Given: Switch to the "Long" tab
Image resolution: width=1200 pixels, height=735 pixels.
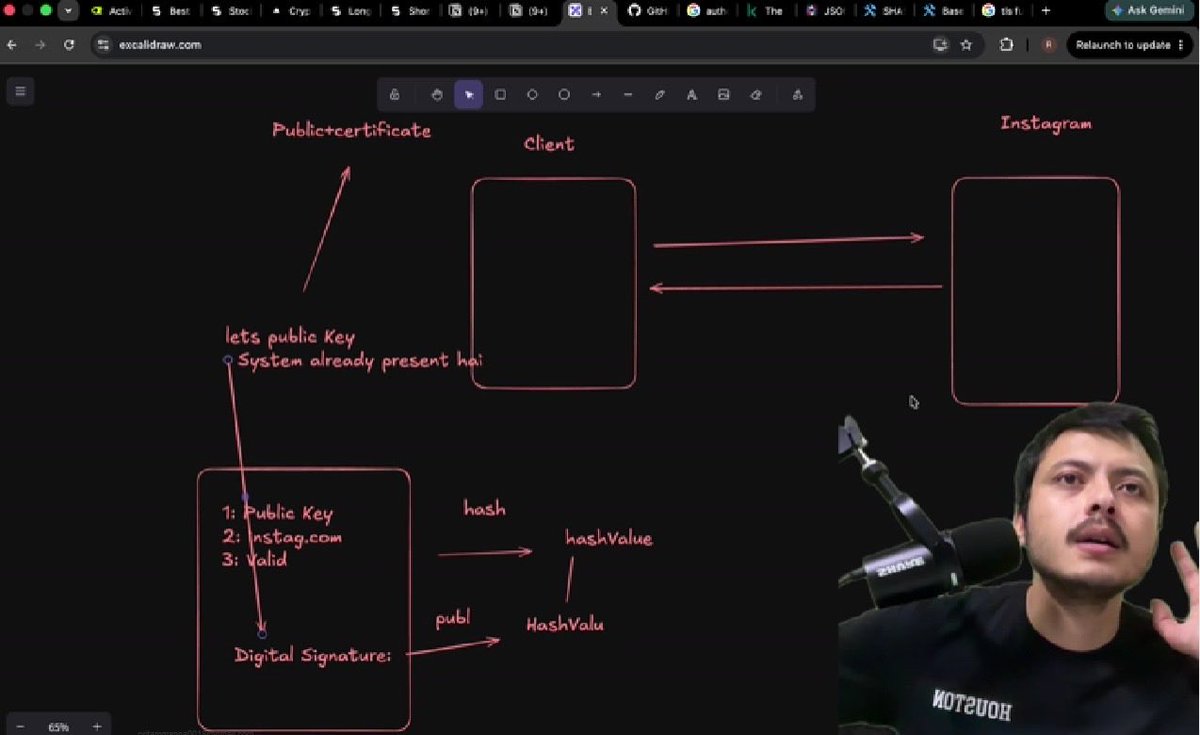Looking at the screenshot, I should point(350,11).
